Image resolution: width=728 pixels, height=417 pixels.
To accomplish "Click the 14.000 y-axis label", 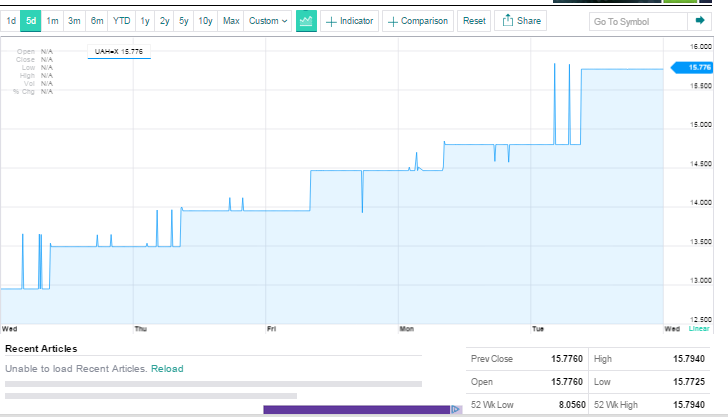I will [701, 202].
